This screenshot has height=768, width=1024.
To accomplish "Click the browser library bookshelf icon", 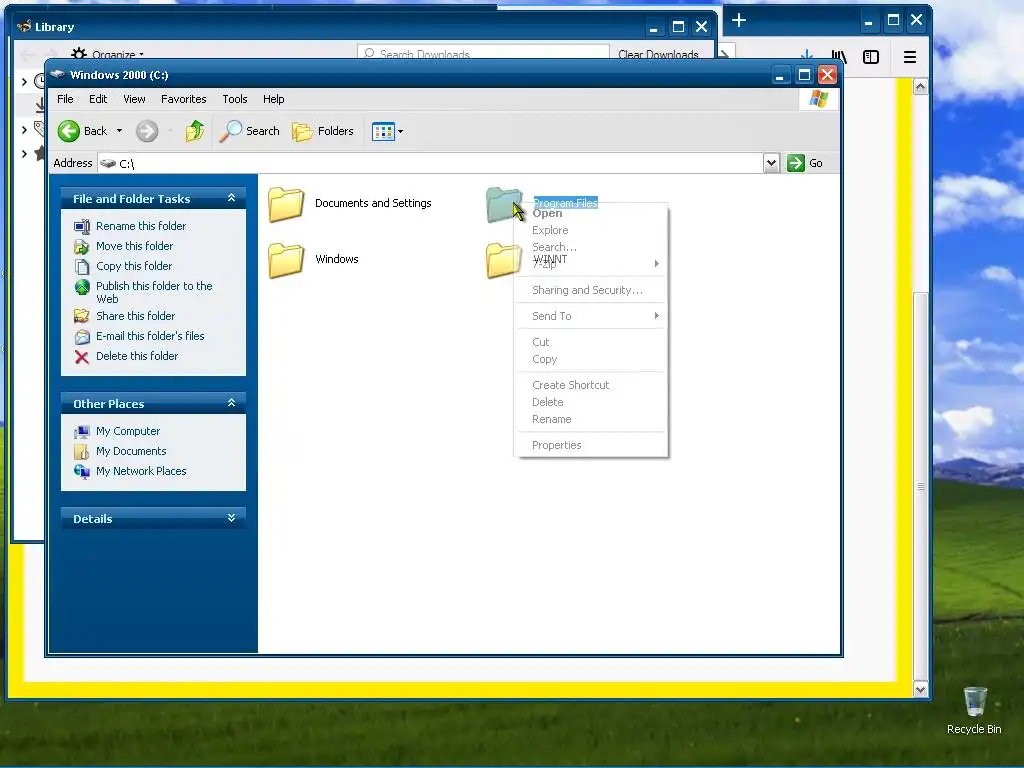I will click(x=839, y=57).
